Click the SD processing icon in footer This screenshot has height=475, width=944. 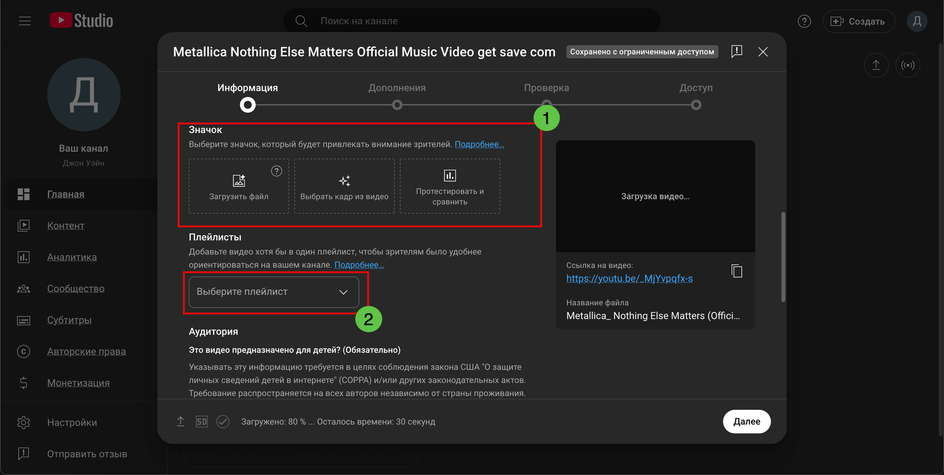pos(202,422)
